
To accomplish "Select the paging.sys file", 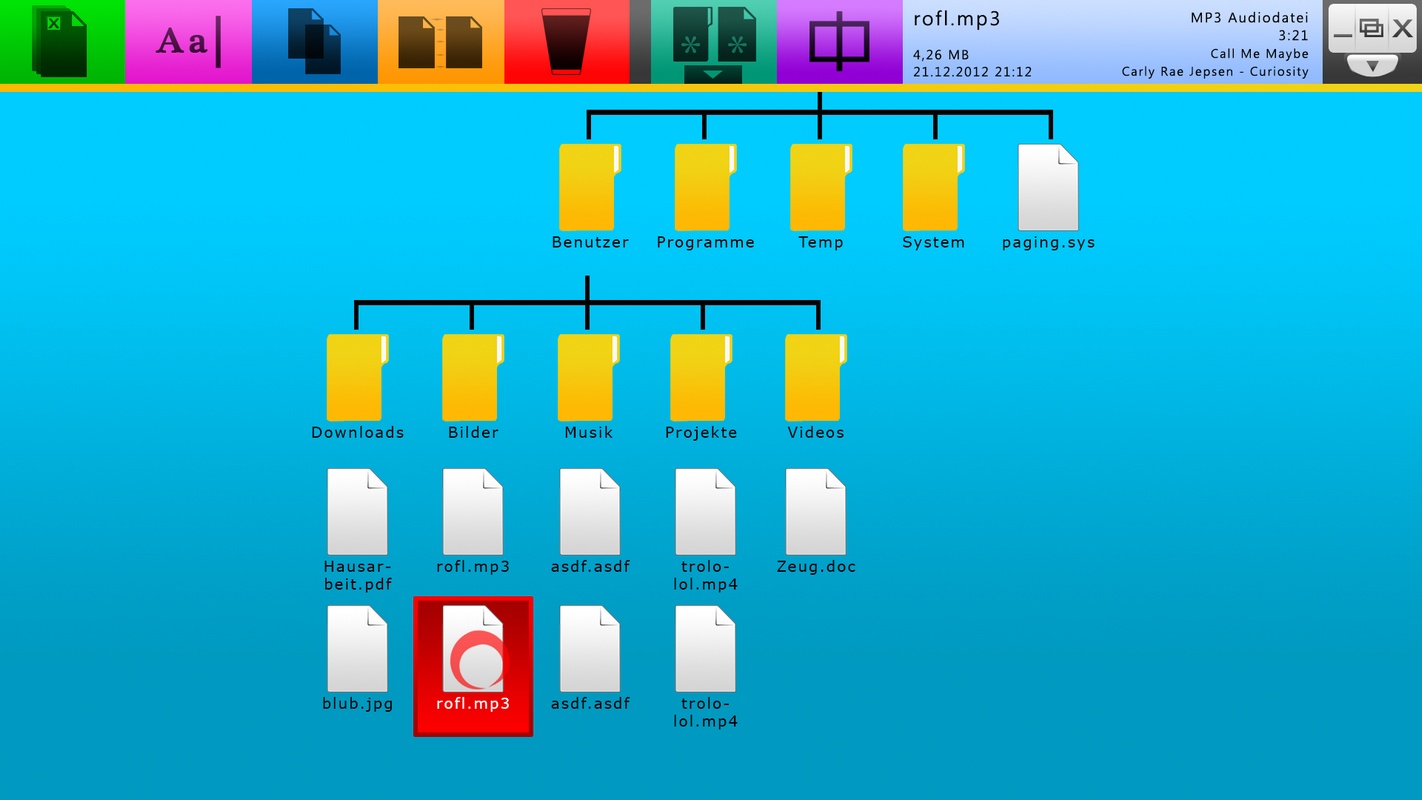I will (x=1048, y=188).
